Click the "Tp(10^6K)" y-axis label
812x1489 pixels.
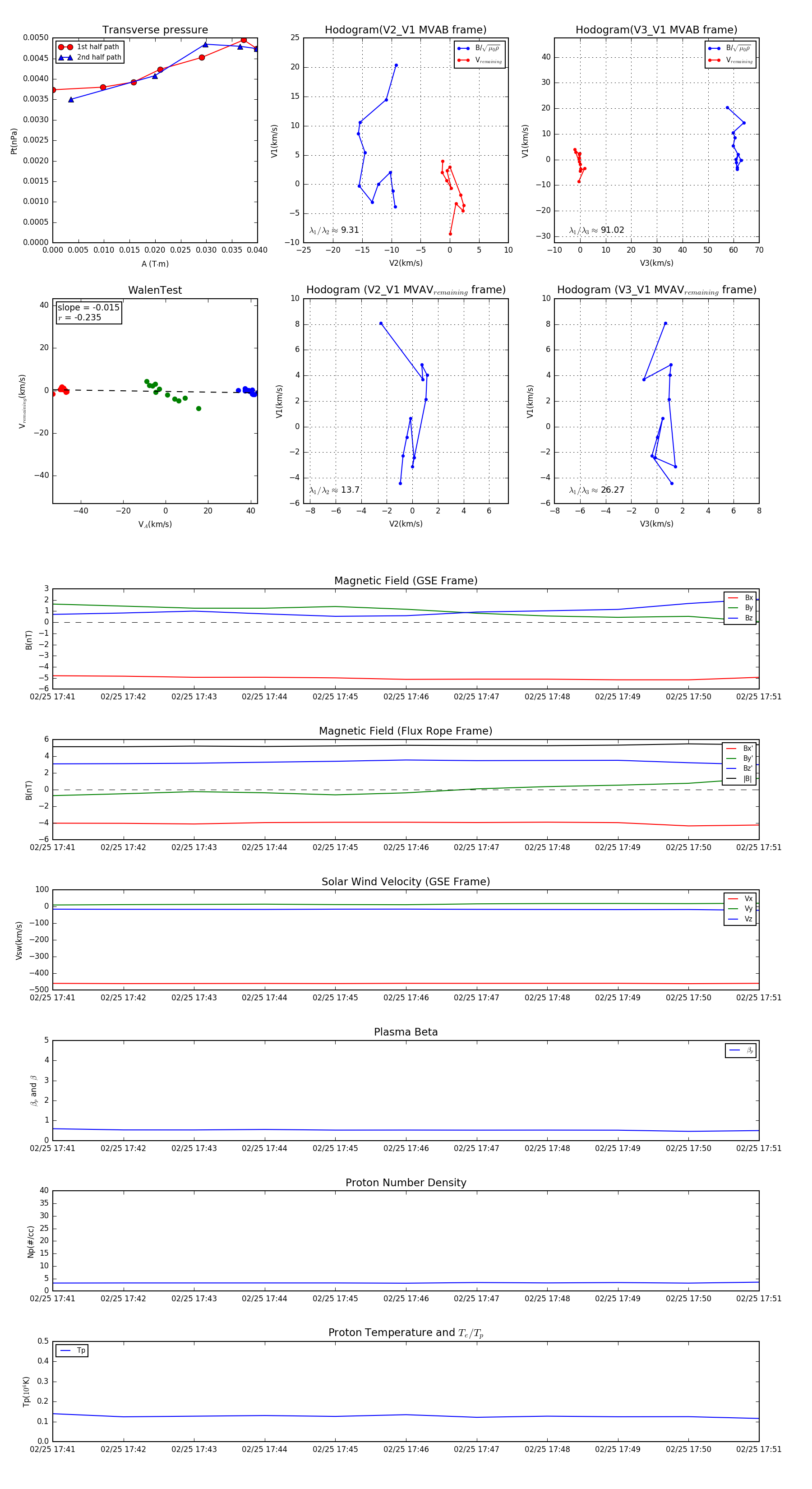point(27,1392)
